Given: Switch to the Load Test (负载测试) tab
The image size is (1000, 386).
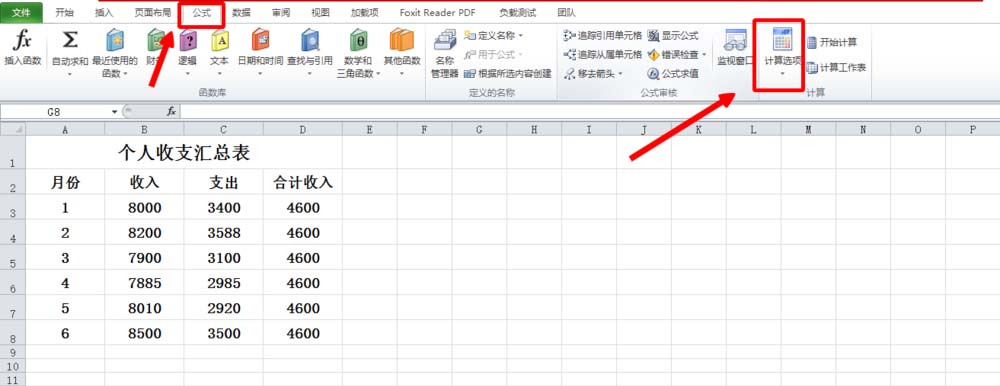Looking at the screenshot, I should point(517,13).
